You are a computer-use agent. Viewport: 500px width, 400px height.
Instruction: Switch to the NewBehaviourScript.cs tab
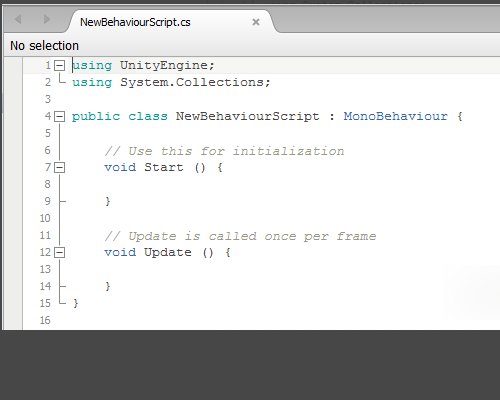[x=135, y=22]
